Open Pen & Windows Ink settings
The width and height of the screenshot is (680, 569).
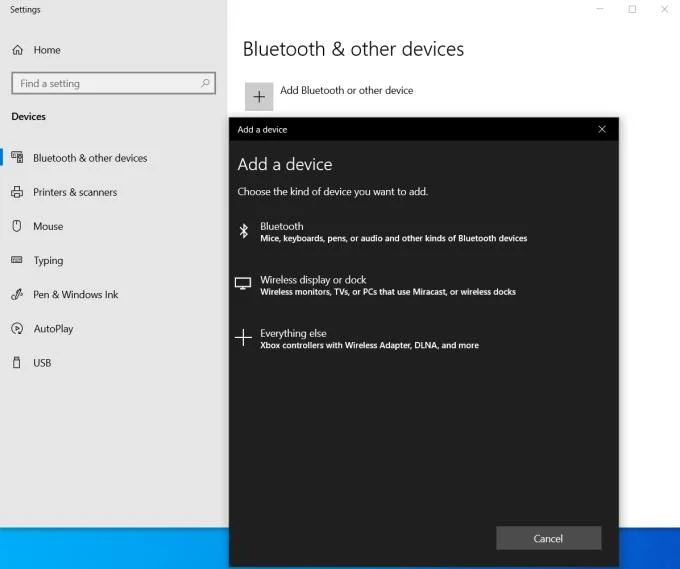click(75, 294)
